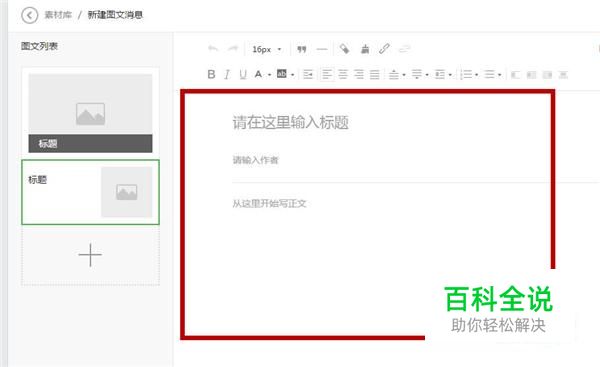Select the second article card titled 标题
600x367 pixels.
[x=90, y=192]
